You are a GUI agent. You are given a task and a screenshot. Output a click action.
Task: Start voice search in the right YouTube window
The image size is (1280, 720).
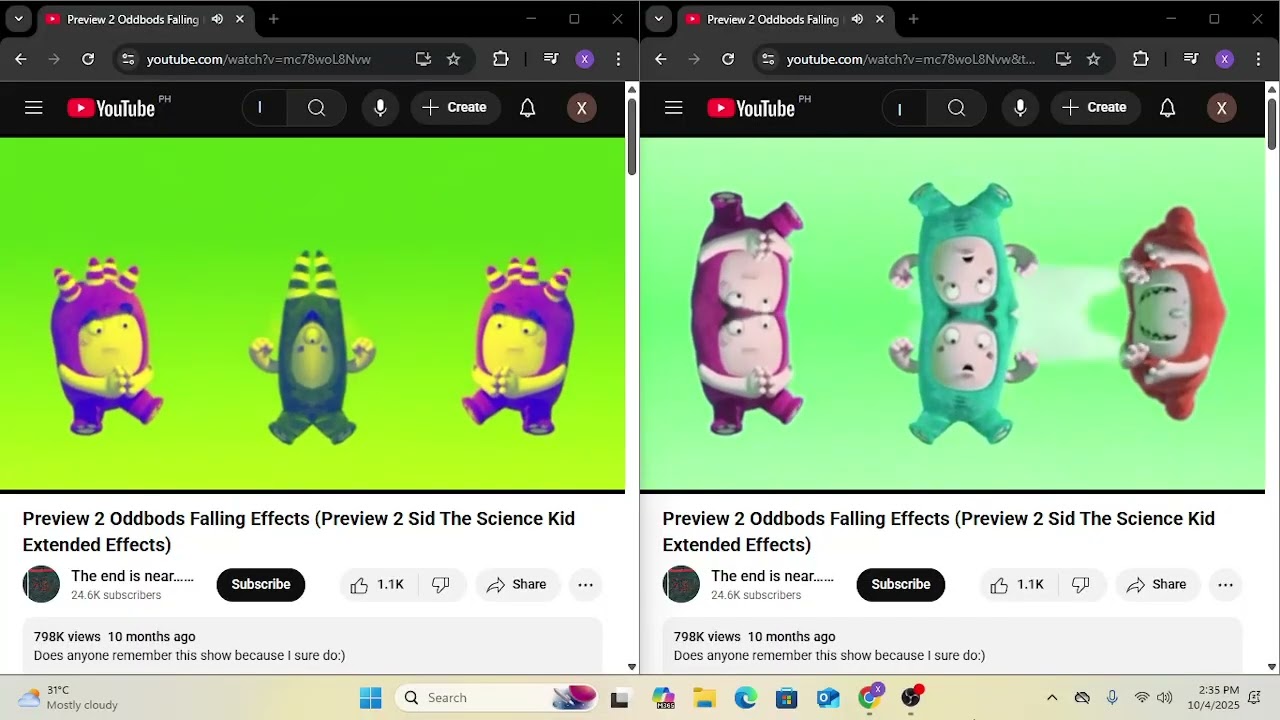(x=1020, y=108)
